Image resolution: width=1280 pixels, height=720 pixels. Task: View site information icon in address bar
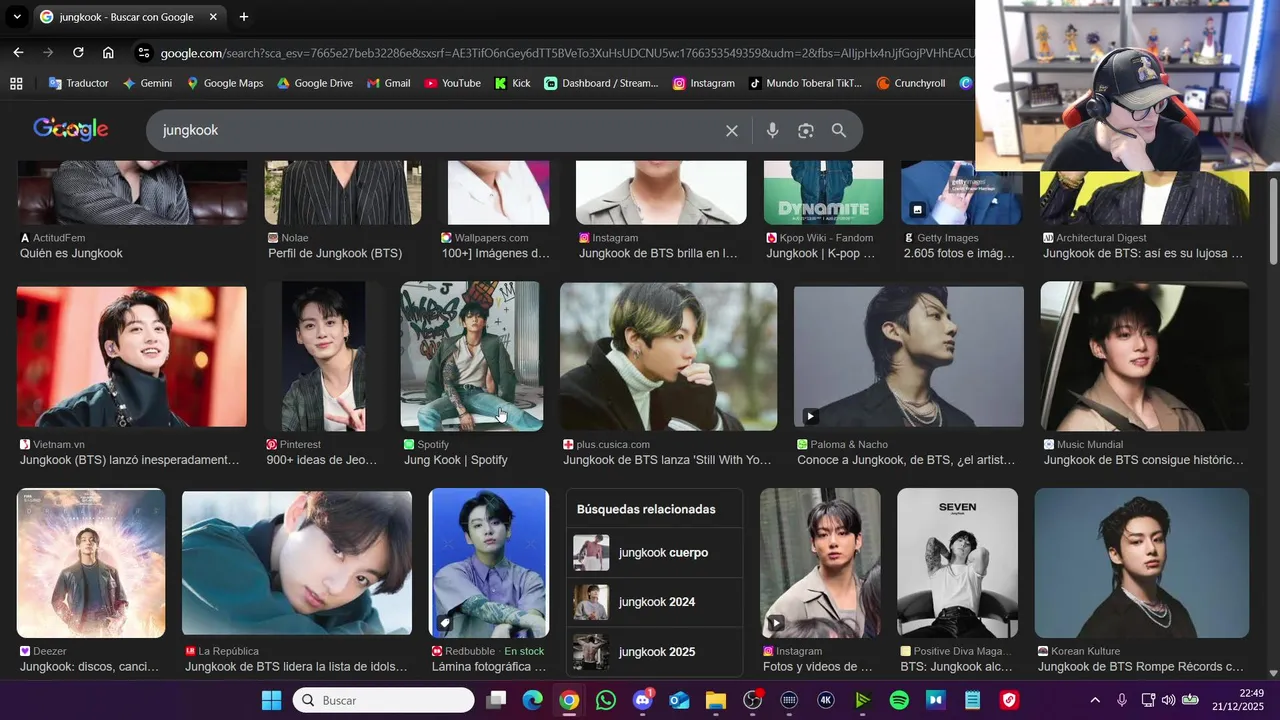pyautogui.click(x=143, y=53)
